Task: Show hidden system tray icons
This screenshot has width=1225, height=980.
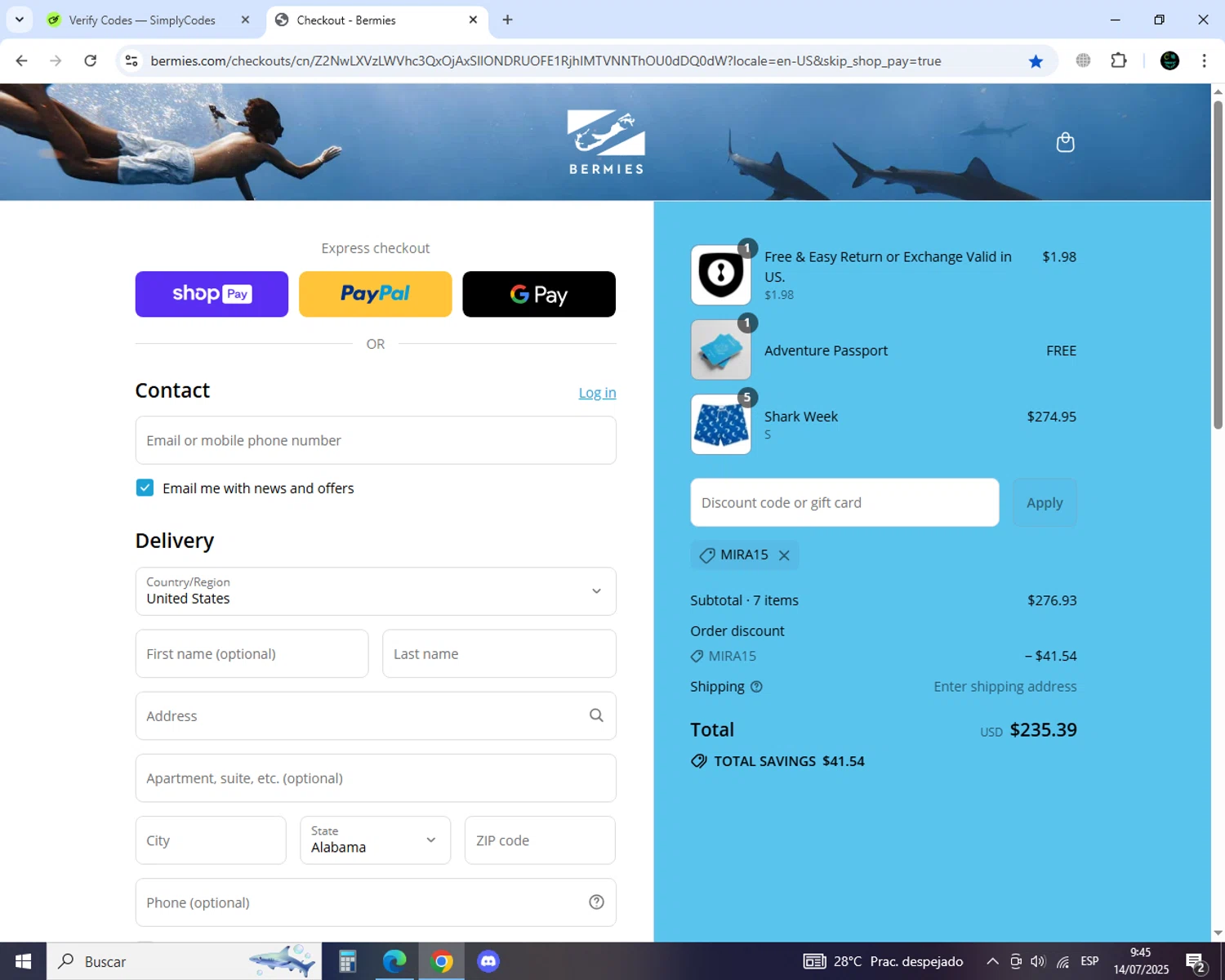Action: point(992,961)
